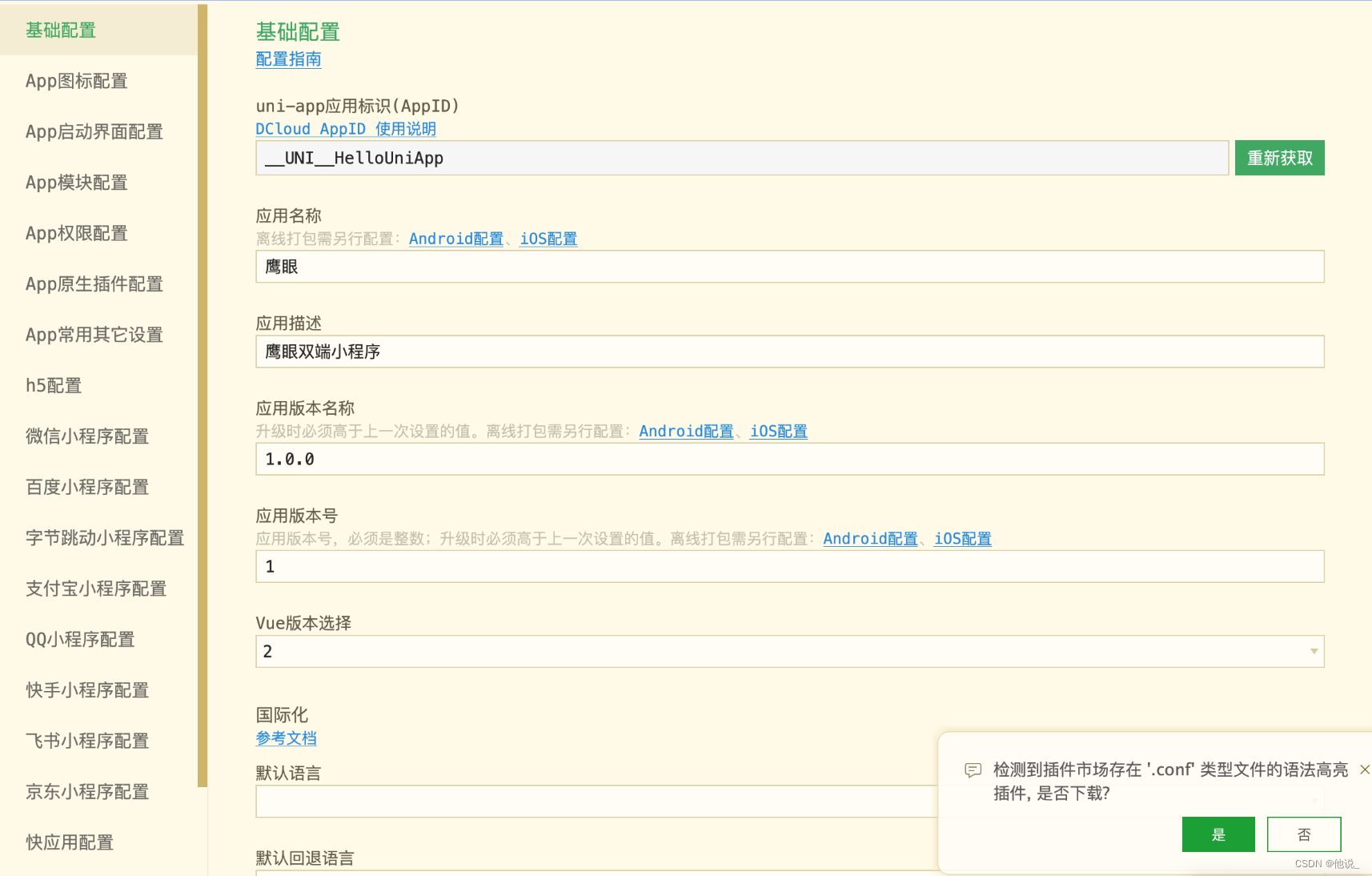The image size is (1372, 876).
Task: Go to the h5配置 section
Action: 98,385
